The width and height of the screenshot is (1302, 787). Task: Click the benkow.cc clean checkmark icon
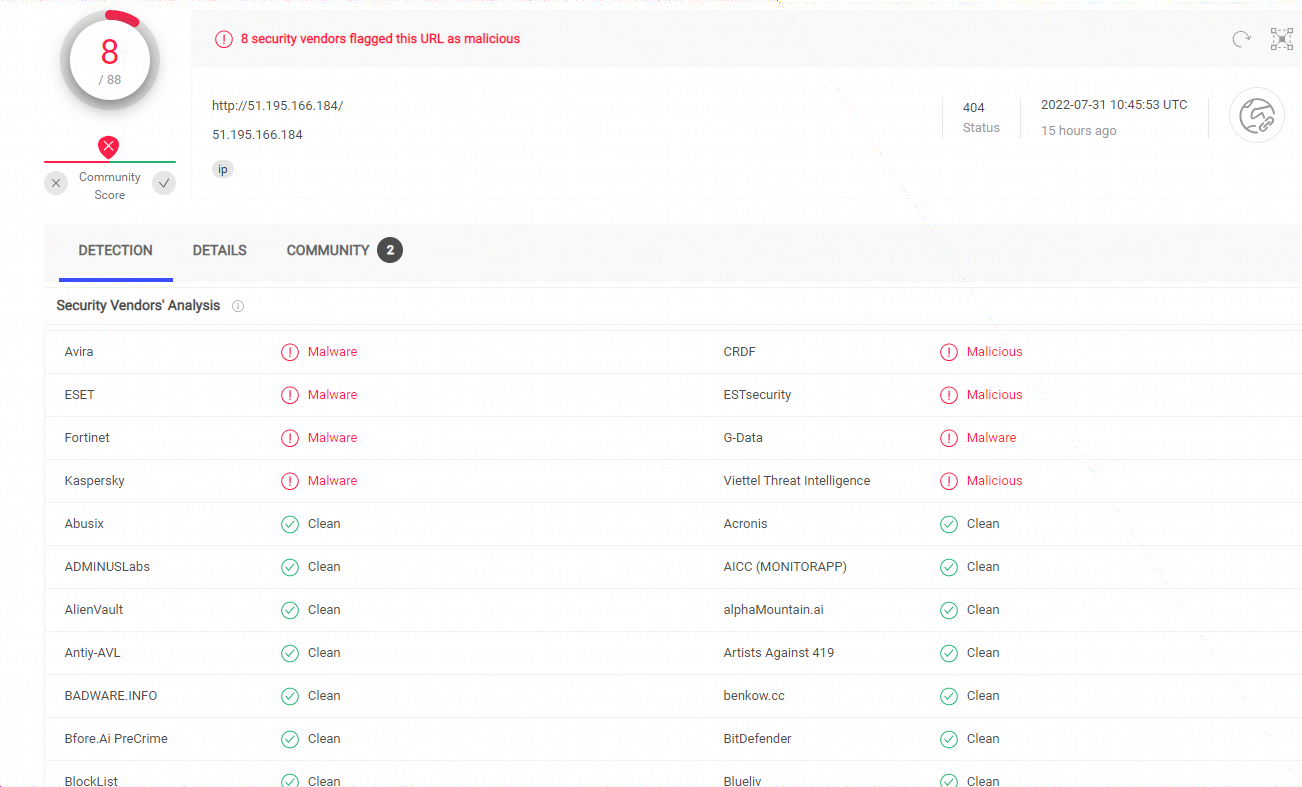949,696
